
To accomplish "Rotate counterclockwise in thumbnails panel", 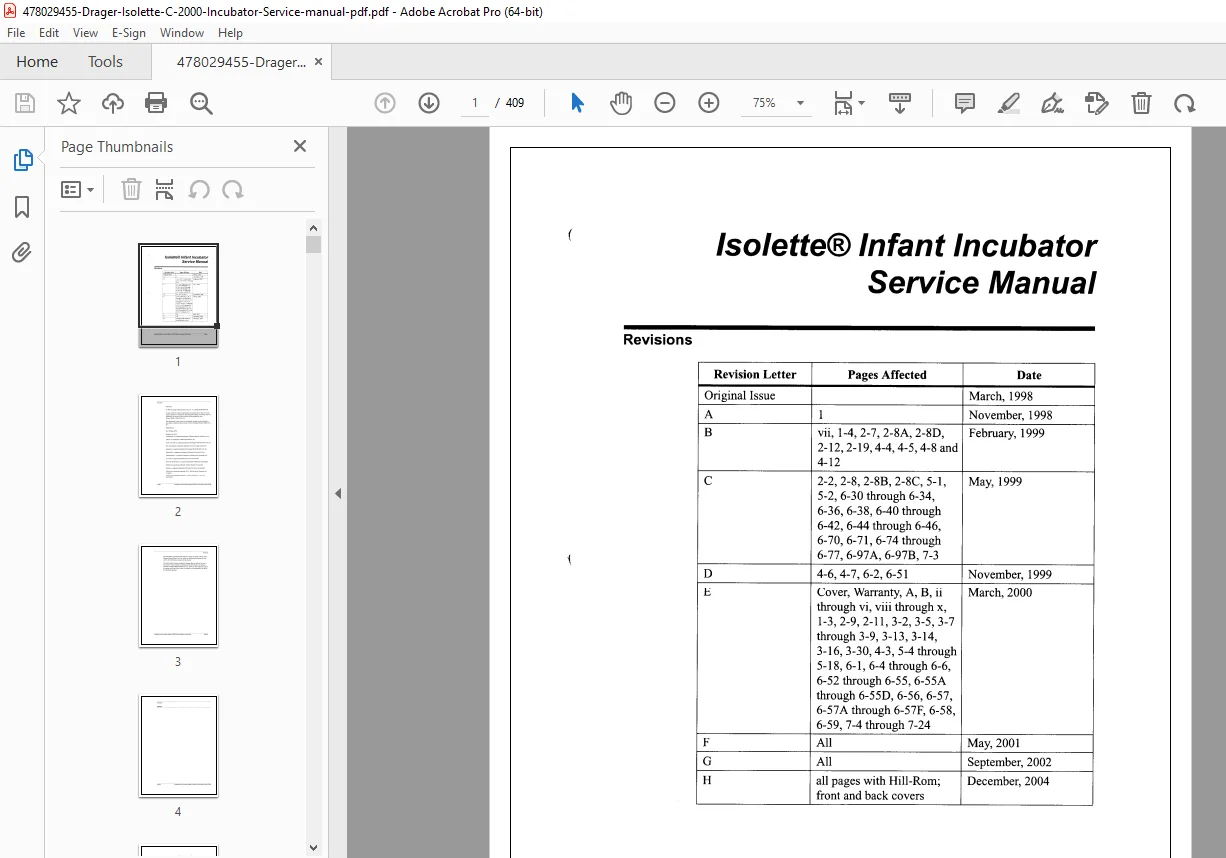I will click(199, 189).
